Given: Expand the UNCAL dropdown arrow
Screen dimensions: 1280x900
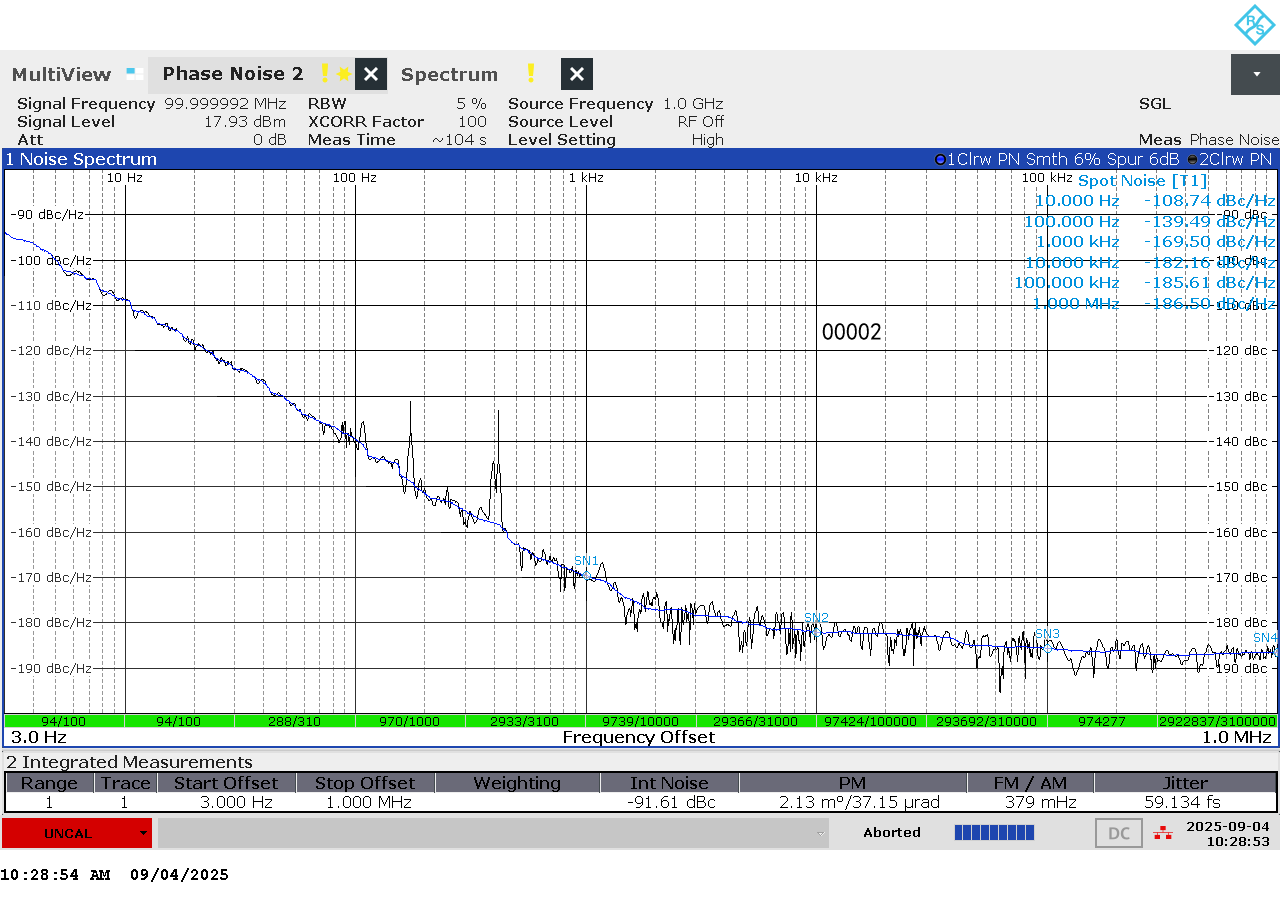Looking at the screenshot, I should pos(144,833).
